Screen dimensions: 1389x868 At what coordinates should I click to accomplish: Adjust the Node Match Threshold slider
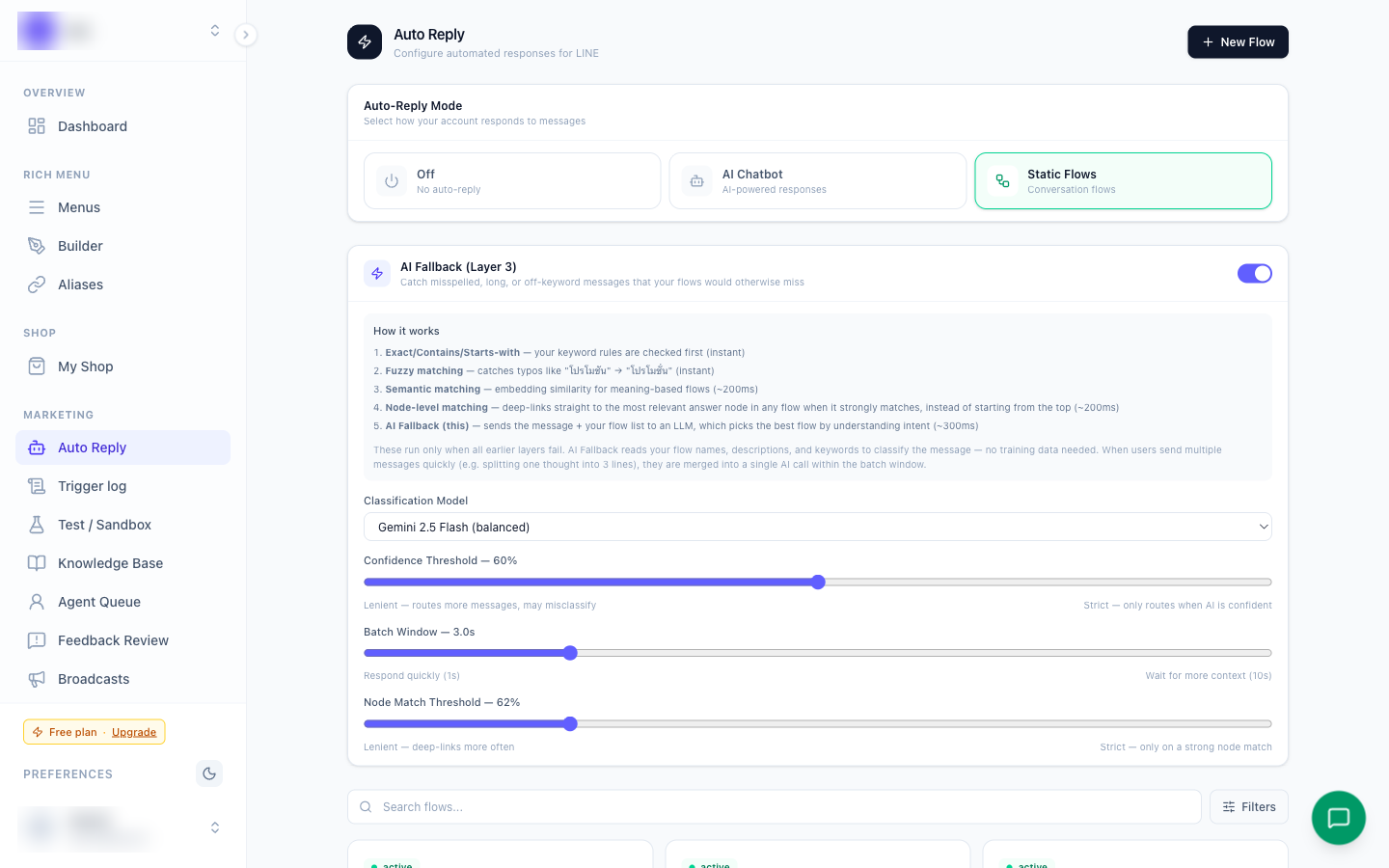point(818,723)
